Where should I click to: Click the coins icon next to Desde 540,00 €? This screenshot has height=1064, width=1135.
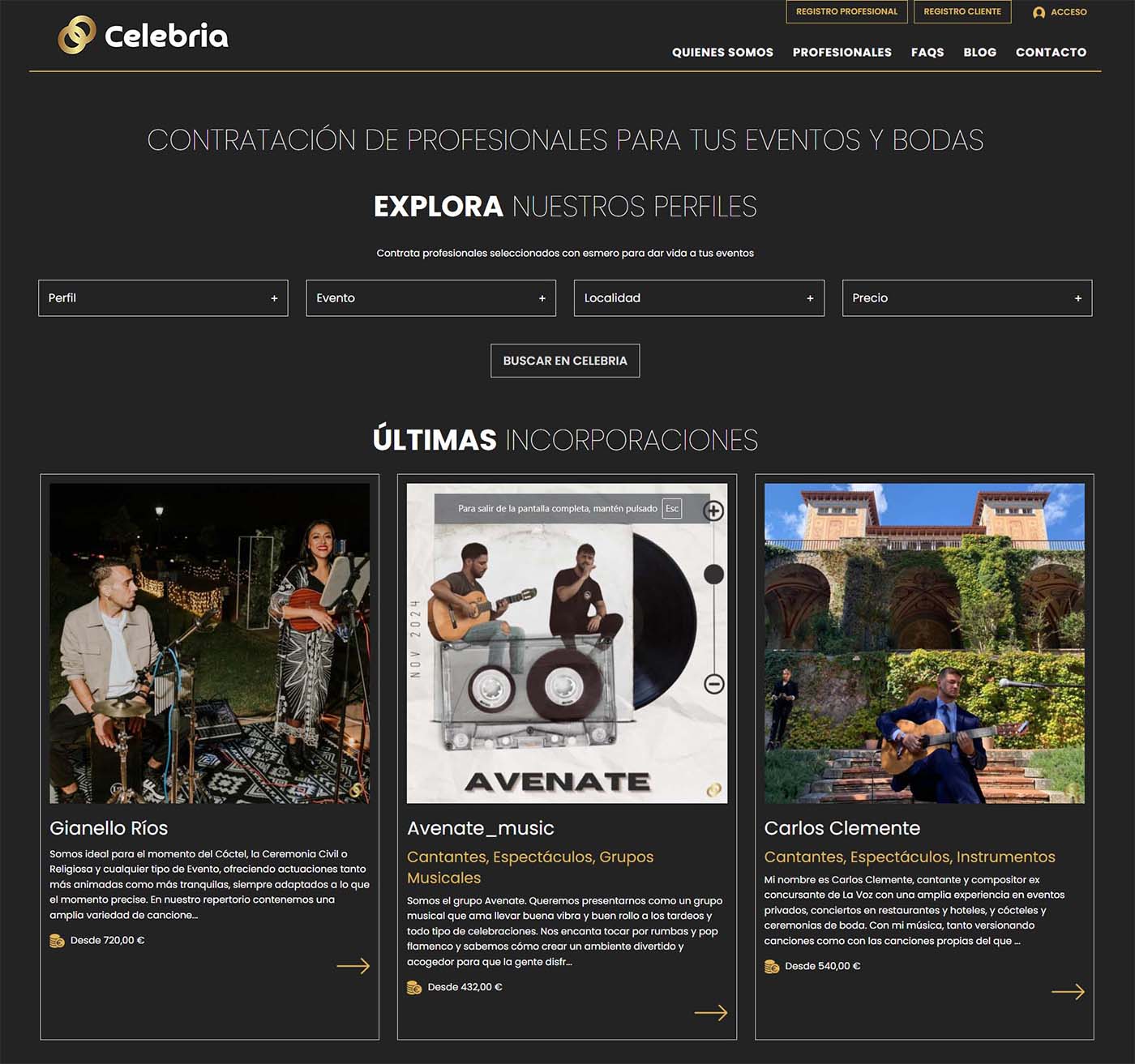772,966
